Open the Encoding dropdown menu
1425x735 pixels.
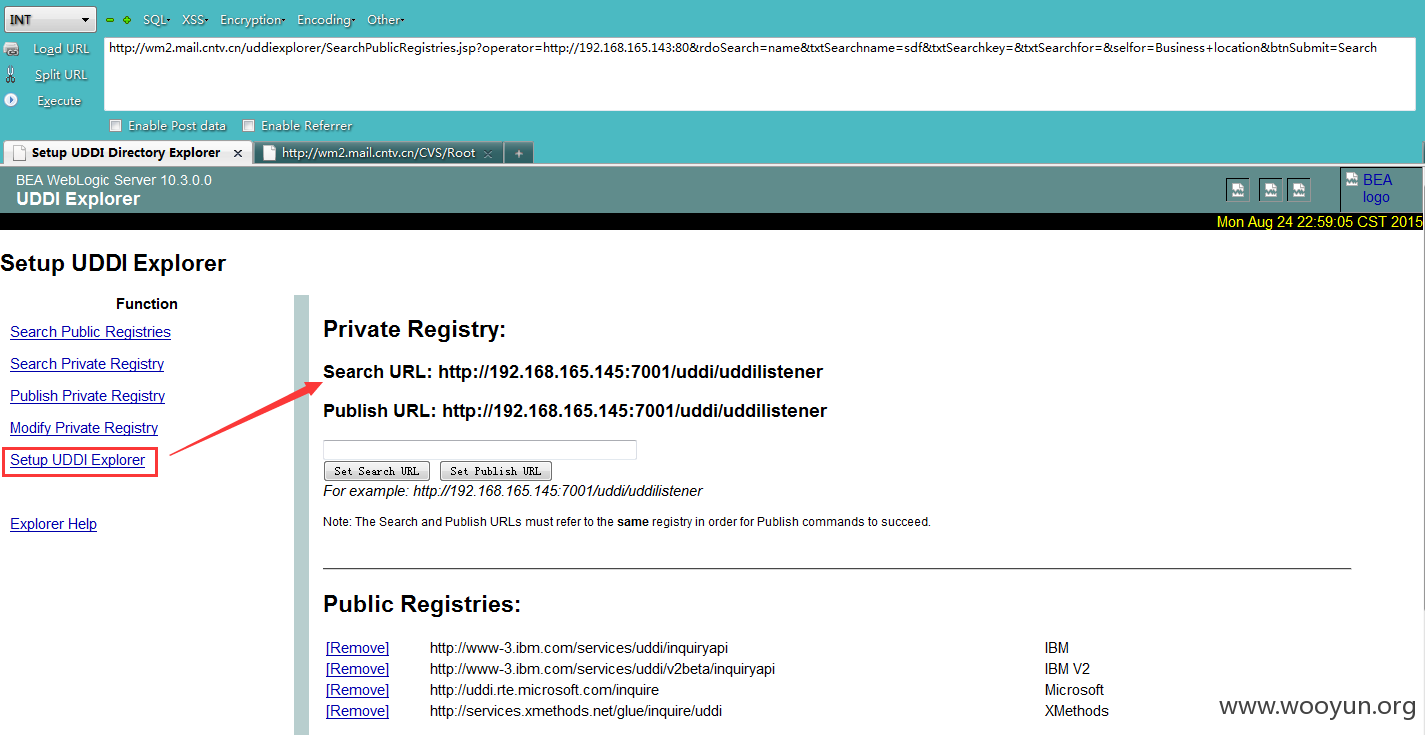pos(326,20)
